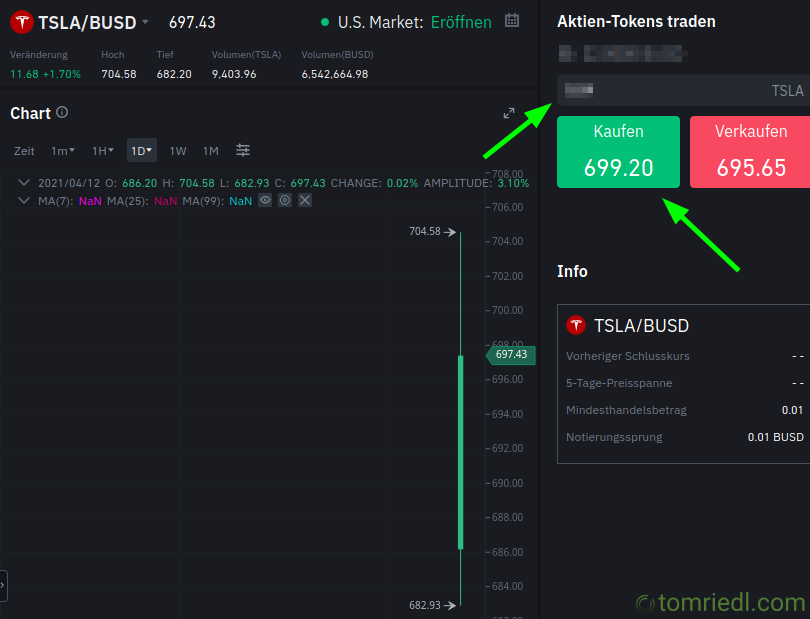Open the Zeit timeframe option
The height and width of the screenshot is (619, 810).
click(x=23, y=150)
